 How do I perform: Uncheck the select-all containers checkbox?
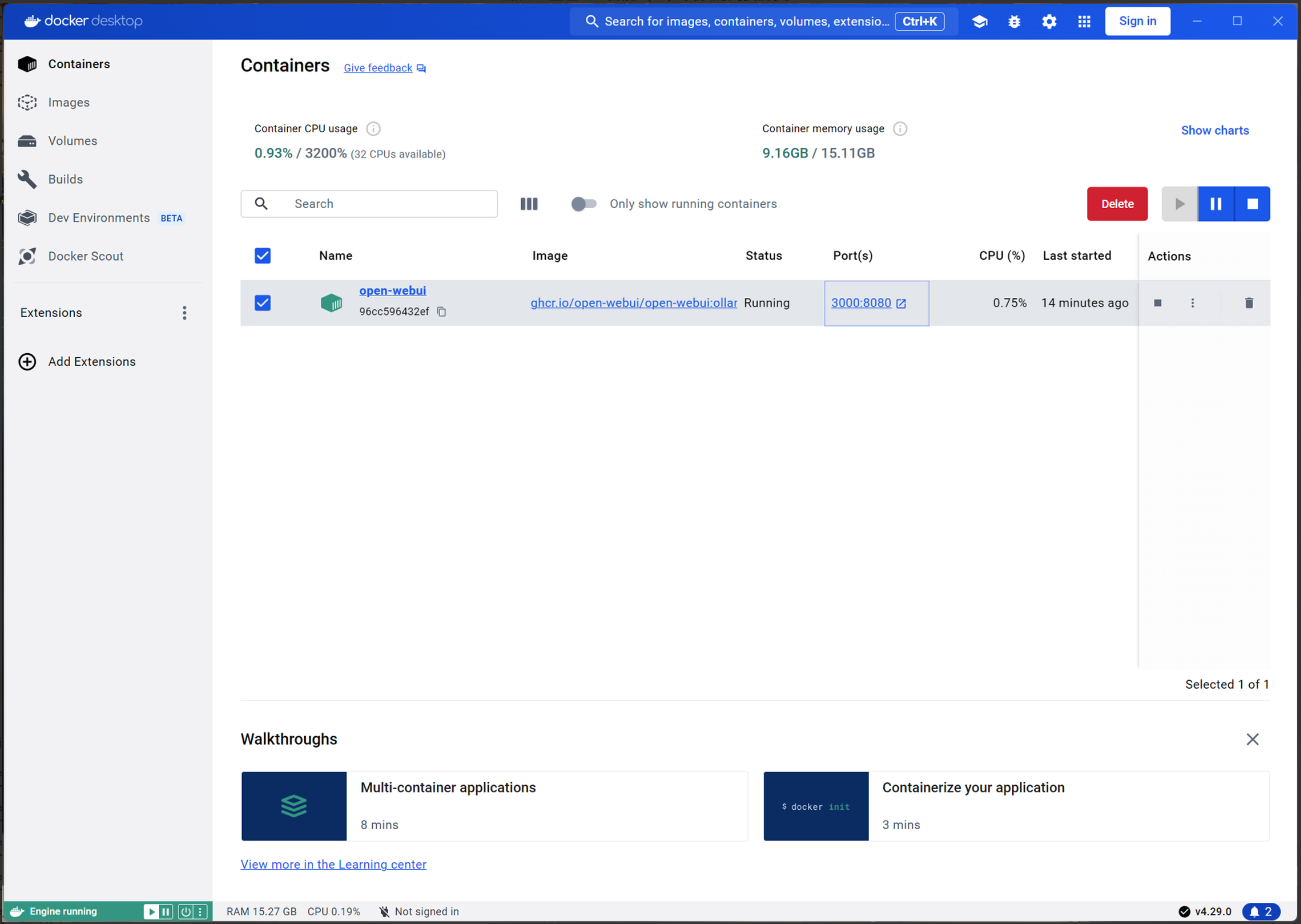(262, 256)
